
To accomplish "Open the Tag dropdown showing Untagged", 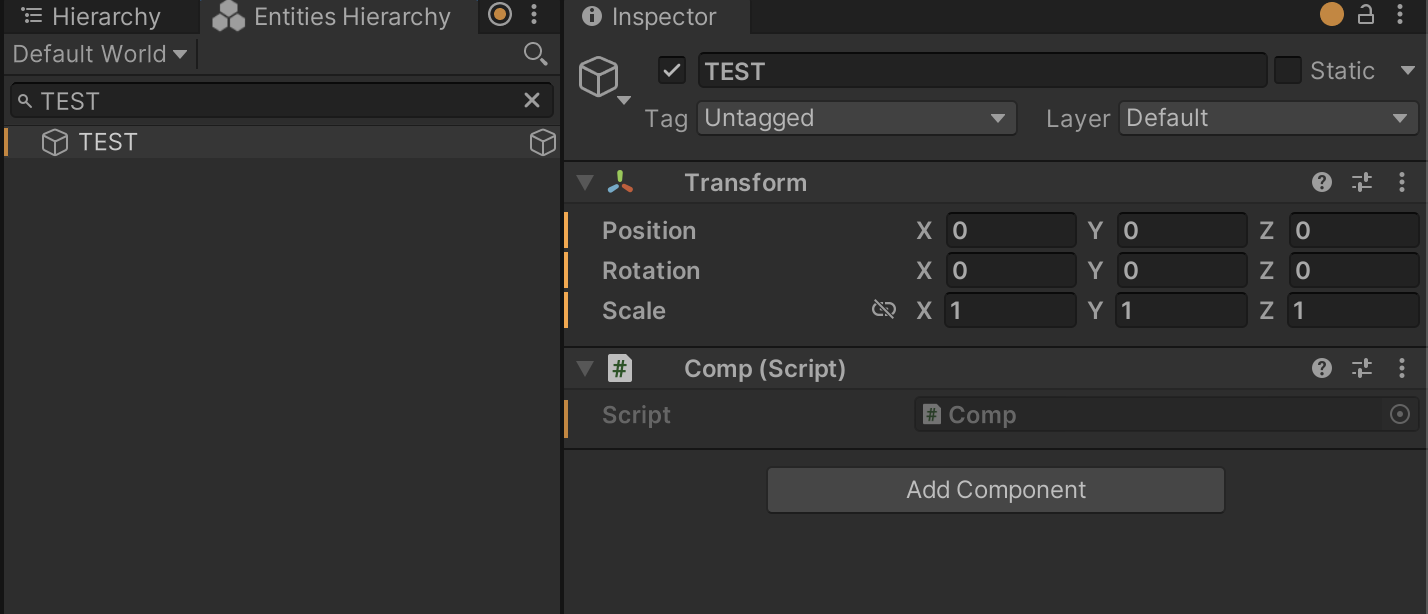I will pos(856,118).
